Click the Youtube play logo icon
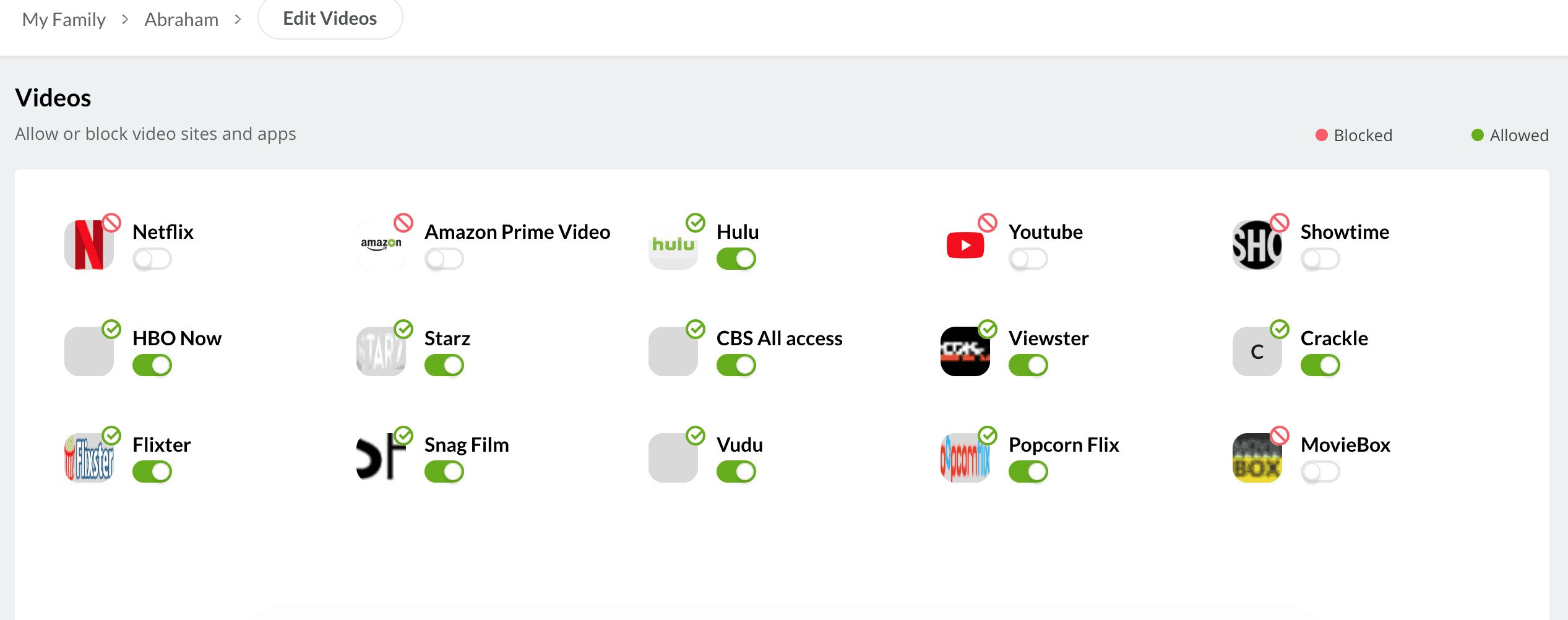The height and width of the screenshot is (620, 1568). pyautogui.click(x=965, y=245)
